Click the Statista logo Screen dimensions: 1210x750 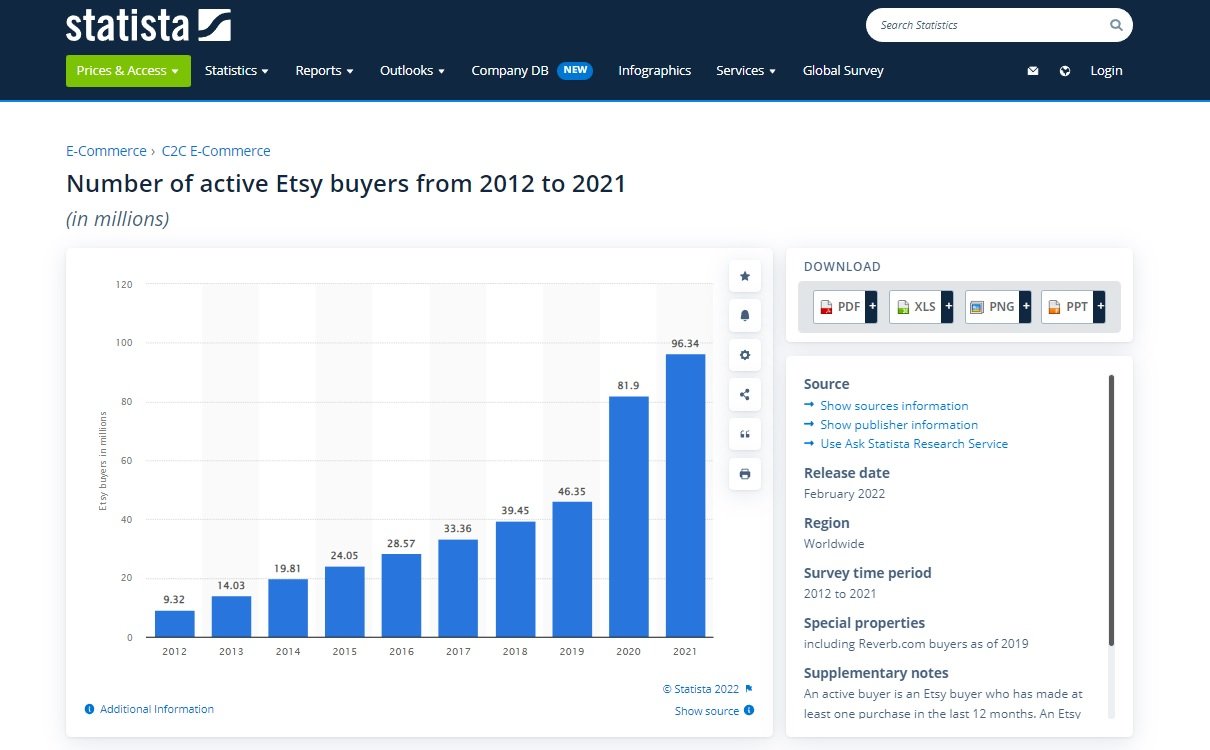[x=148, y=25]
